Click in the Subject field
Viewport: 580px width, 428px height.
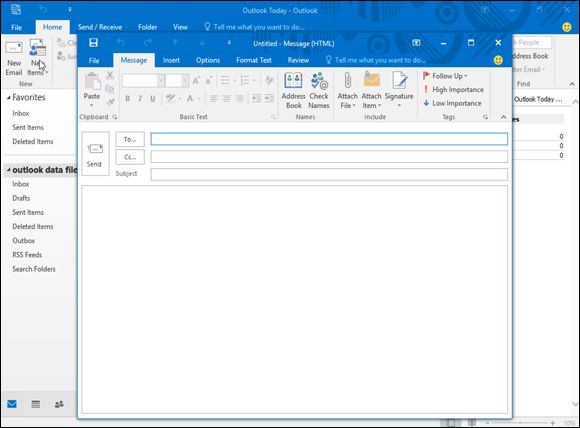click(329, 174)
